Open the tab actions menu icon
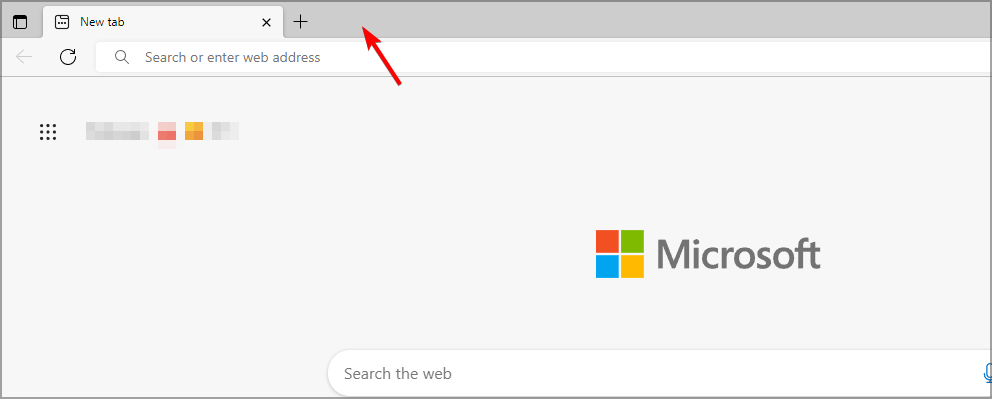Viewport: 992px width, 399px height. coord(20,22)
